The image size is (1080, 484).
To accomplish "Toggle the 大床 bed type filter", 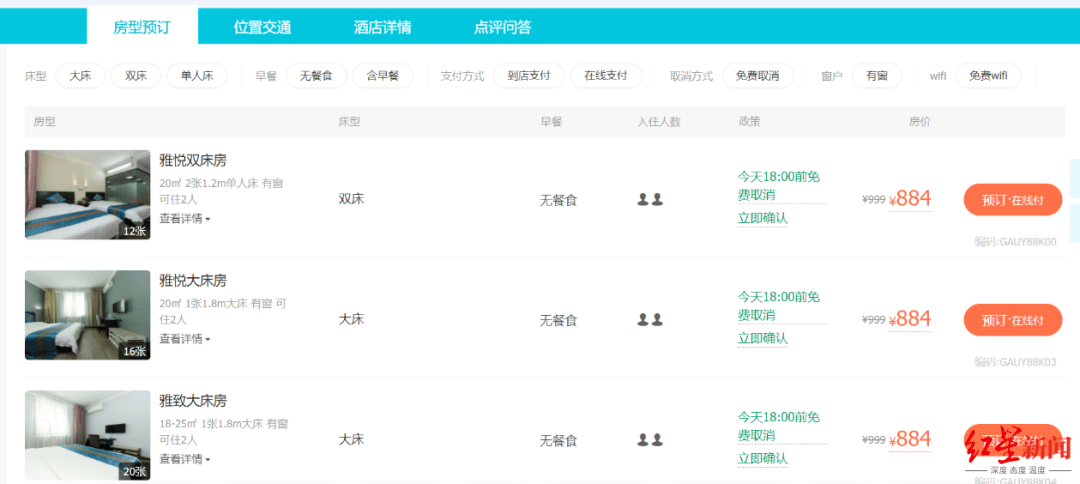I will pyautogui.click(x=81, y=76).
